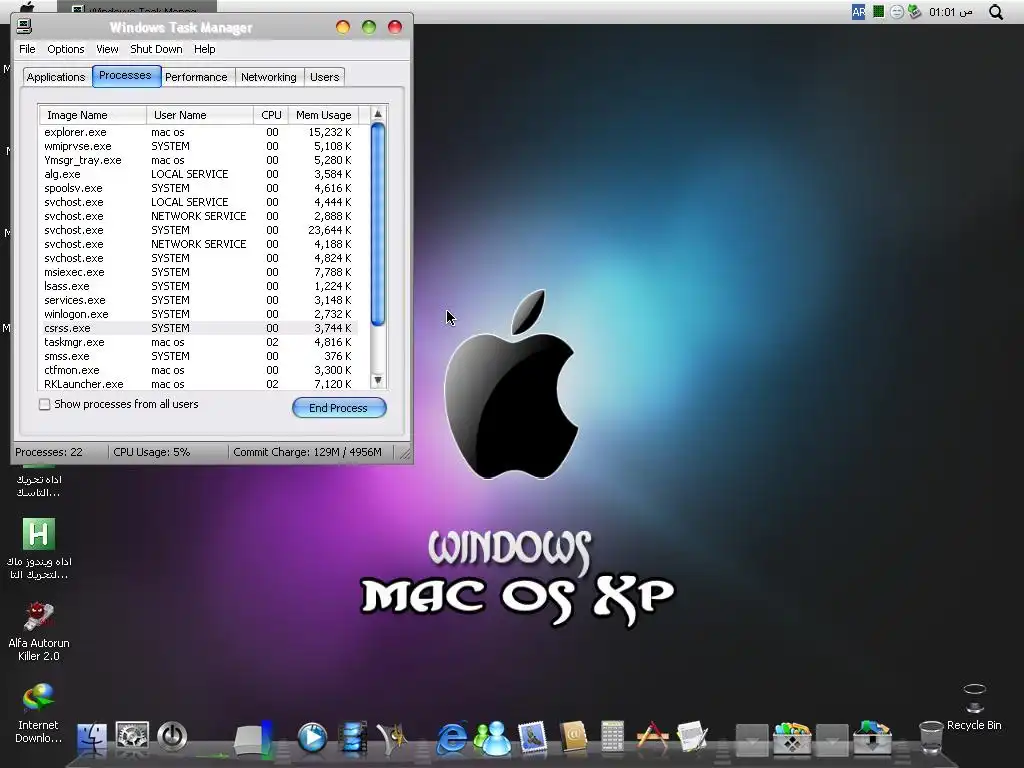Open Internet Download Manager desktop icon
1024x768 pixels.
tap(39, 713)
